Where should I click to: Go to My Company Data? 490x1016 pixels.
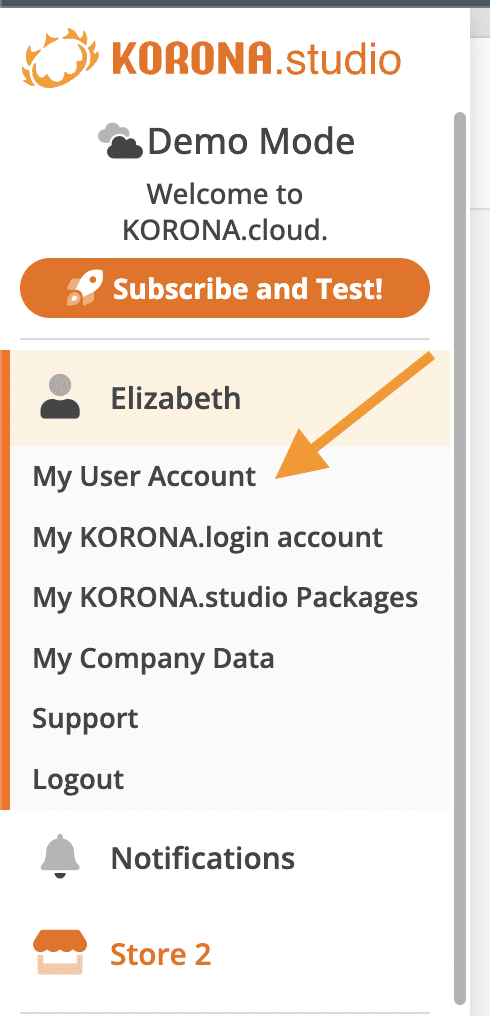point(153,658)
